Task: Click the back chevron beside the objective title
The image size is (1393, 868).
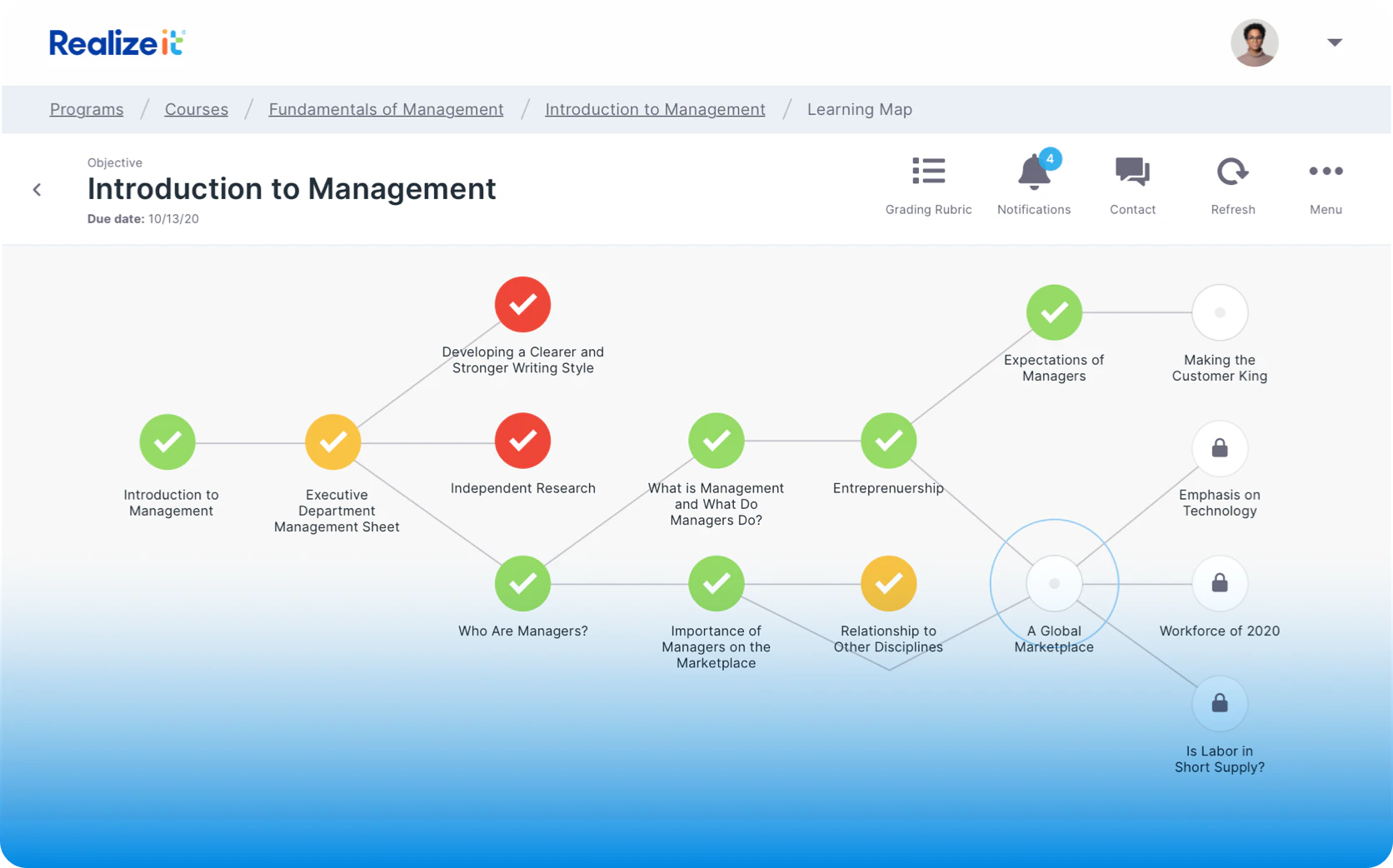Action: pyautogui.click(x=37, y=190)
